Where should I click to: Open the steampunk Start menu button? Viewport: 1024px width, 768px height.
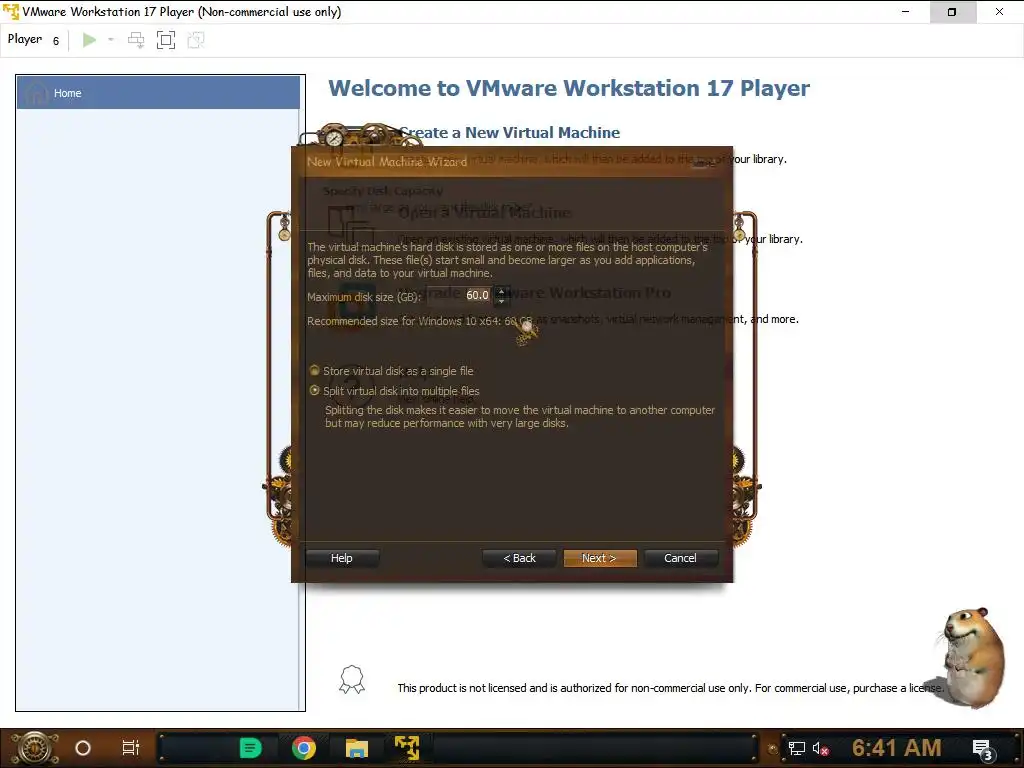[35, 748]
